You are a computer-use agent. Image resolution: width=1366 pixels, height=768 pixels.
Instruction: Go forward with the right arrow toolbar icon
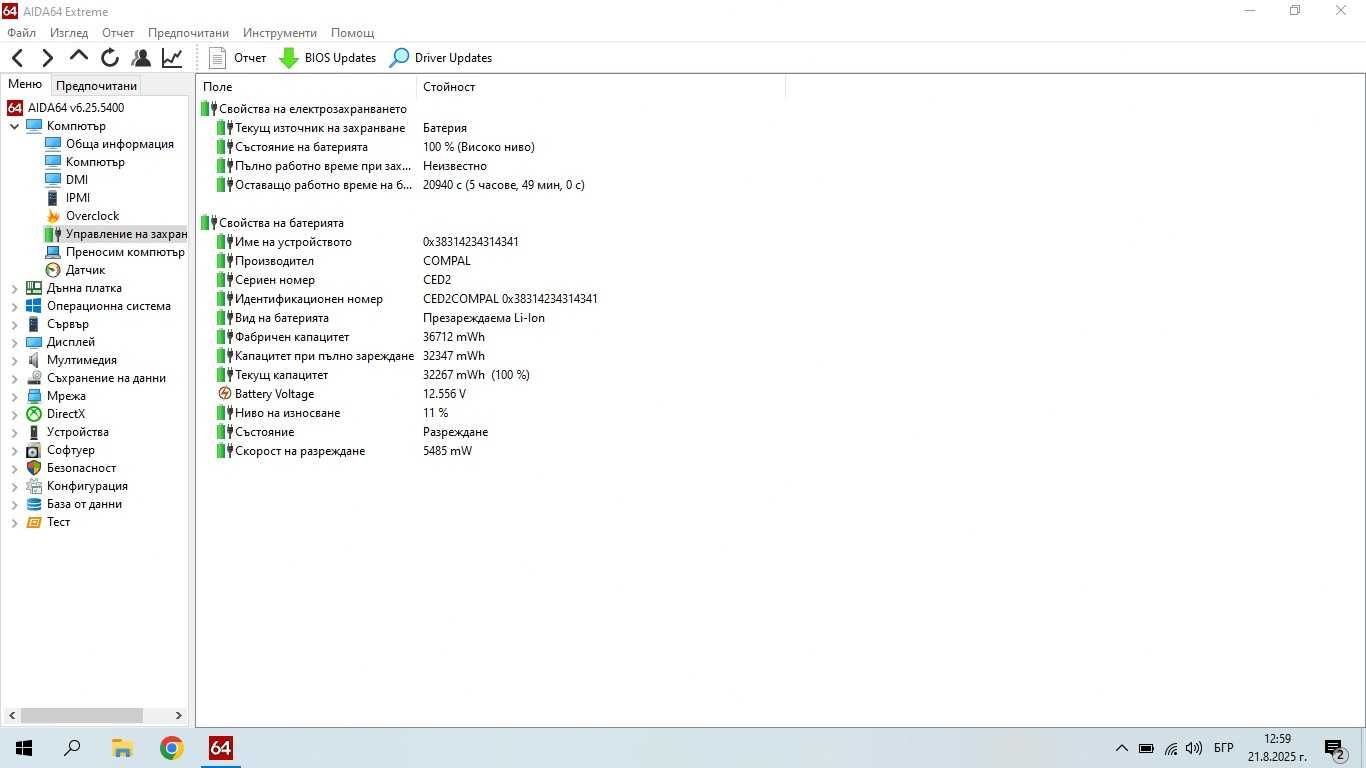[x=47, y=58]
